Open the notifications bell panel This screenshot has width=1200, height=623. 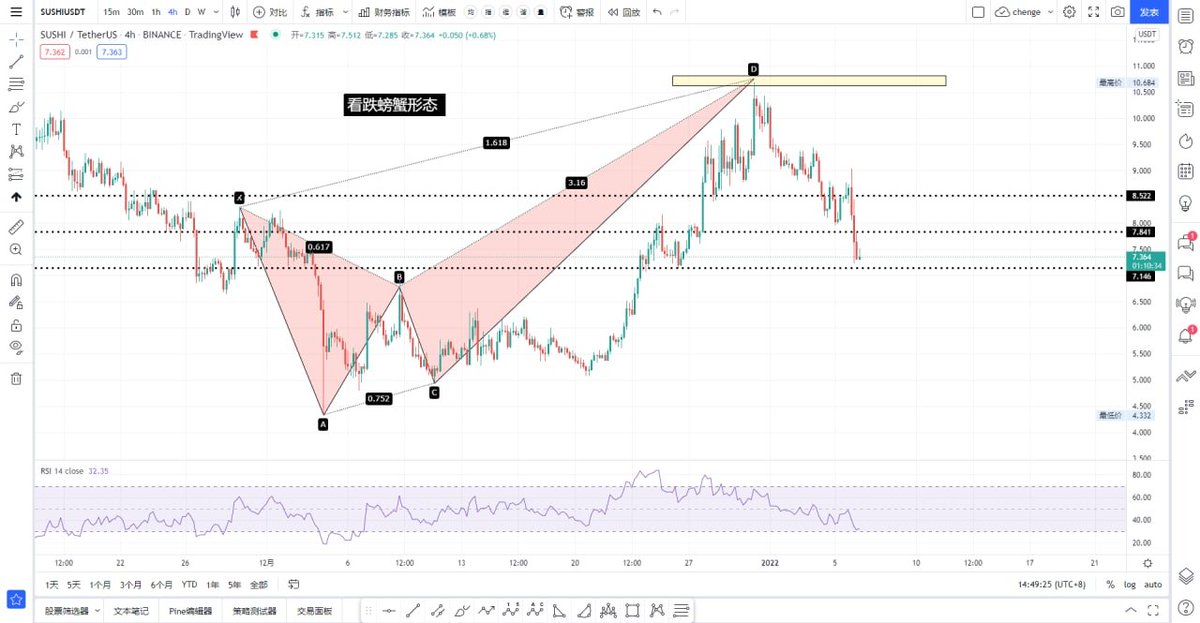click(1186, 335)
